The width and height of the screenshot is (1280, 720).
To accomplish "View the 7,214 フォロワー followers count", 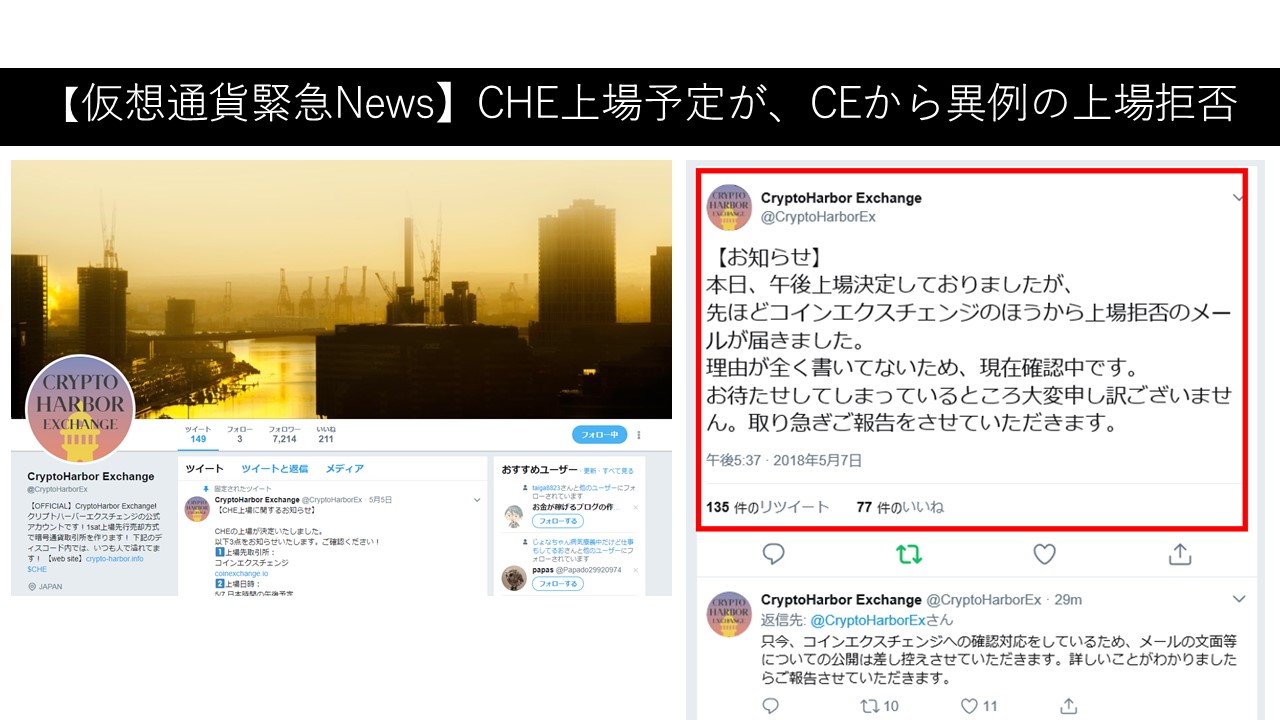I will (284, 434).
